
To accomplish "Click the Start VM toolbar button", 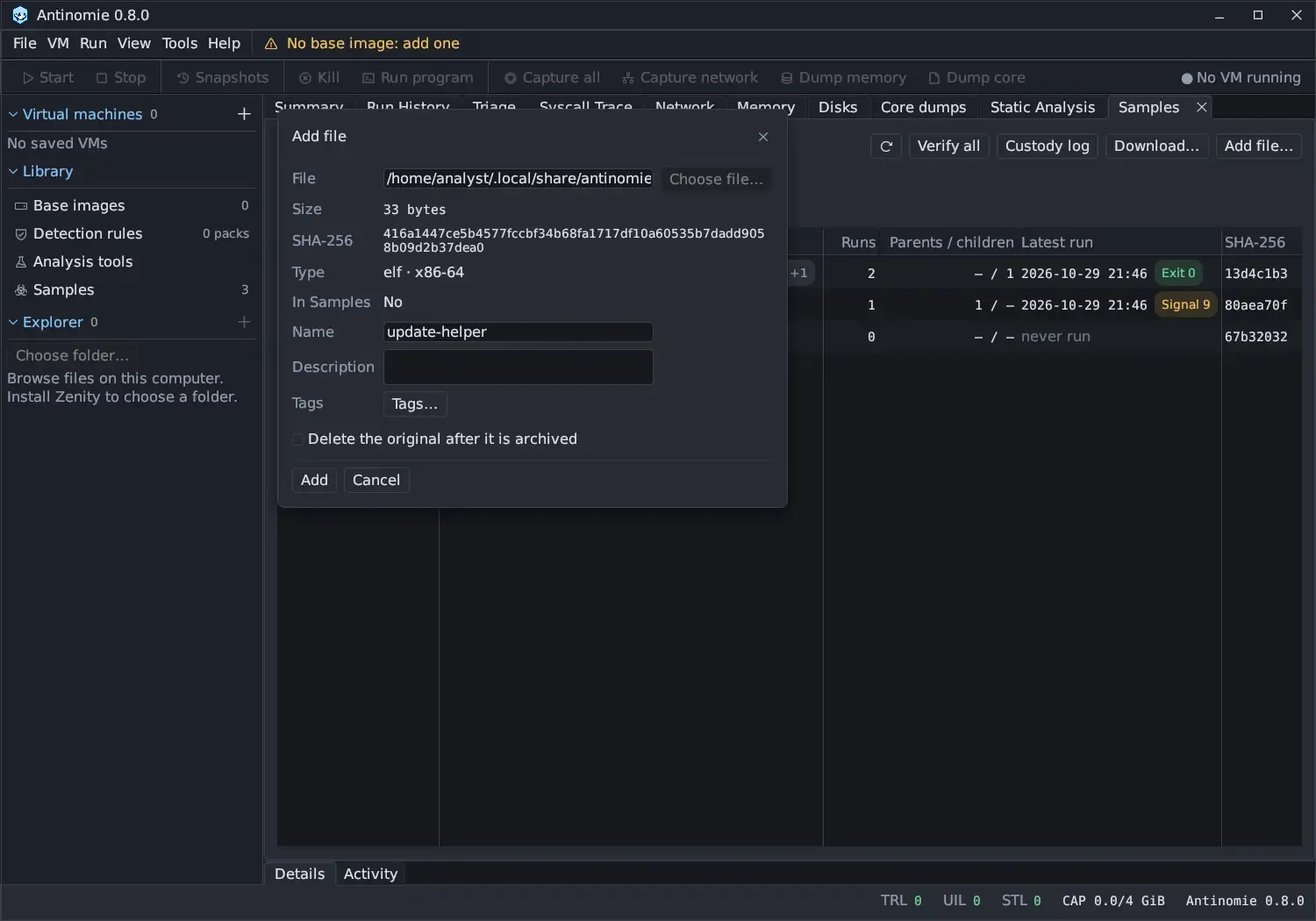I will [48, 77].
